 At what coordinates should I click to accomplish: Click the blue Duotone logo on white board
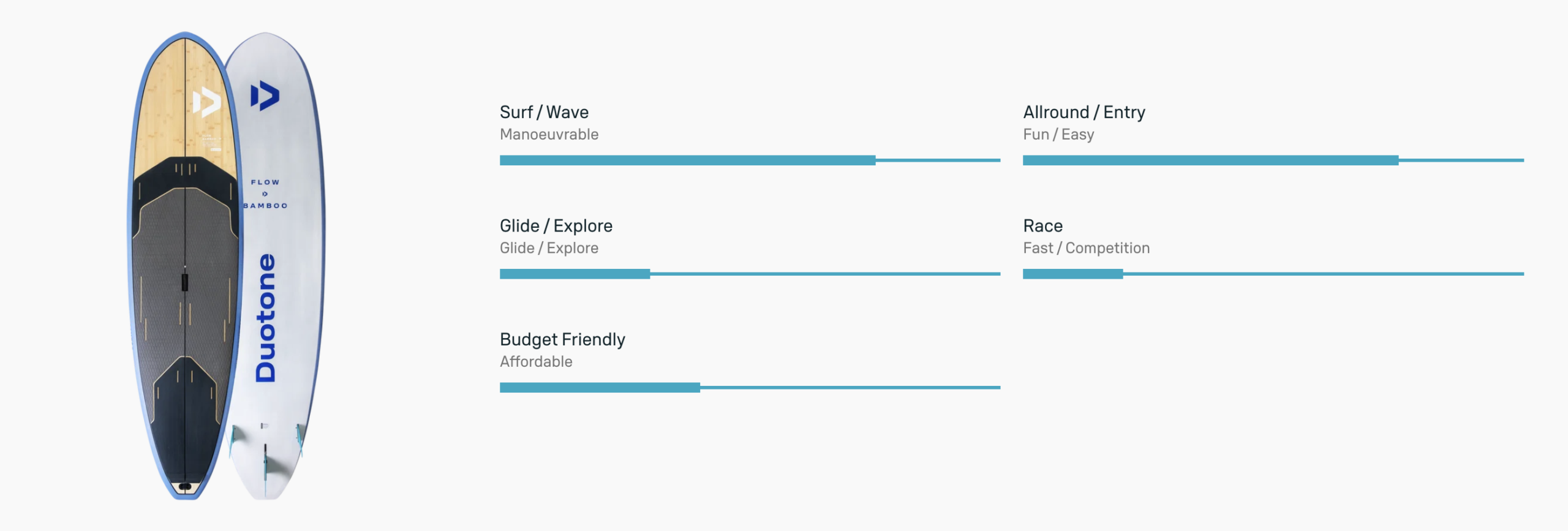point(265,96)
